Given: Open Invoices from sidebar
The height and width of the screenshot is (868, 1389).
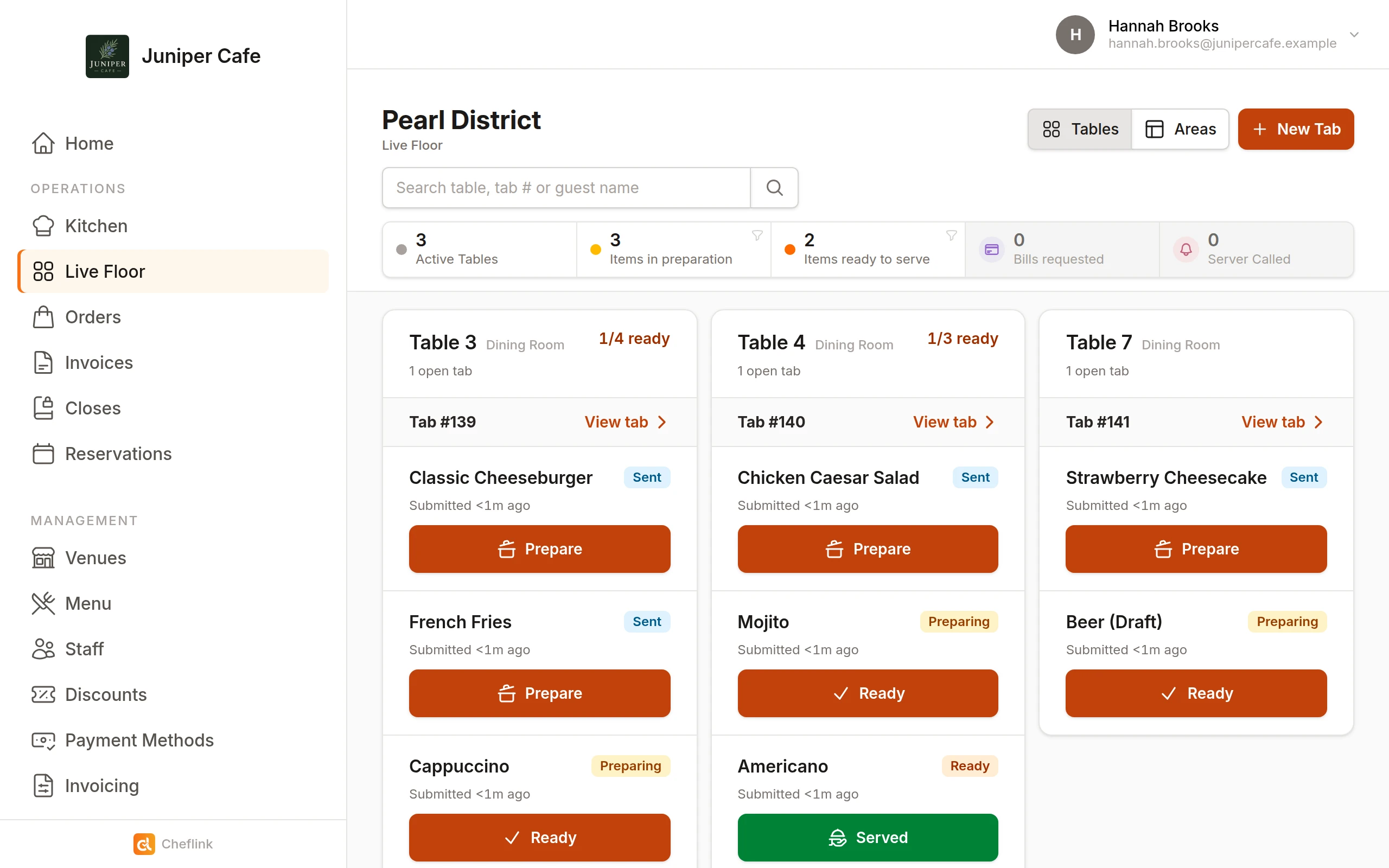Looking at the screenshot, I should [173, 362].
